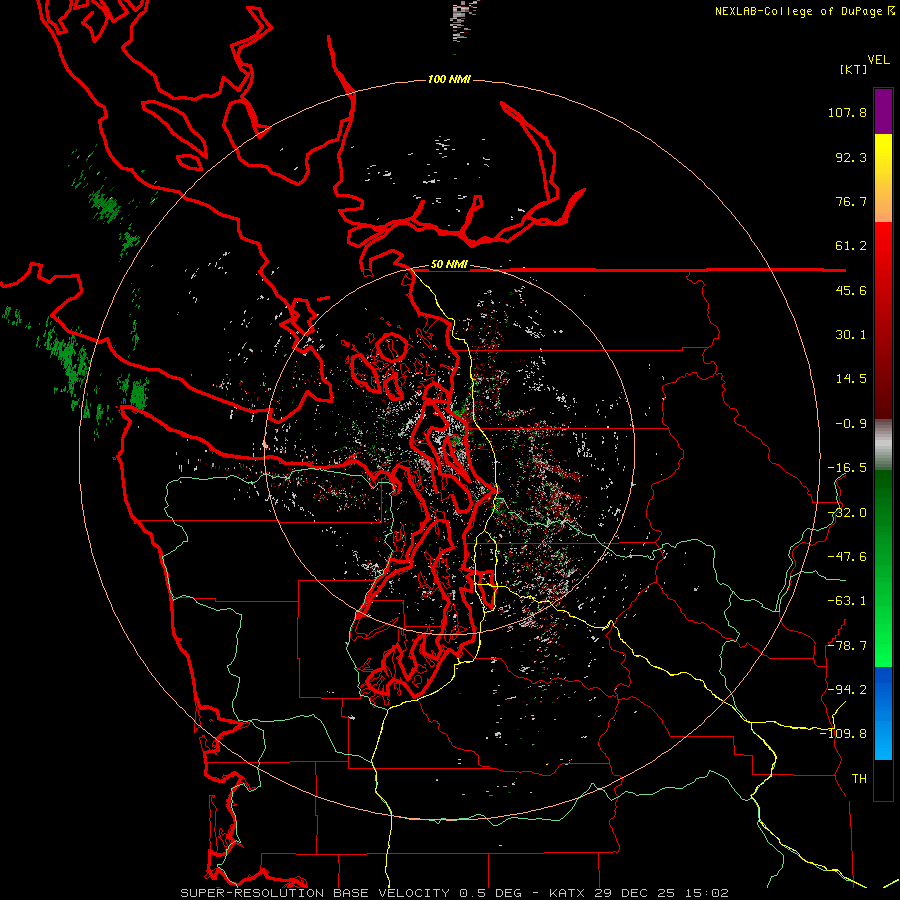The width and height of the screenshot is (900, 900).
Task: Click the 107.8 velocity scale value
Action: pyautogui.click(x=847, y=112)
